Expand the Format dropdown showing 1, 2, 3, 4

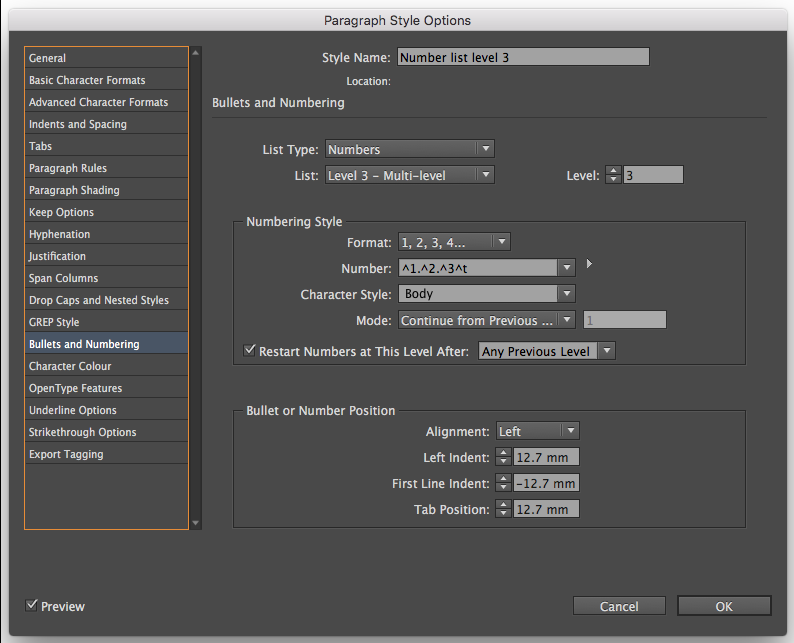coord(454,241)
